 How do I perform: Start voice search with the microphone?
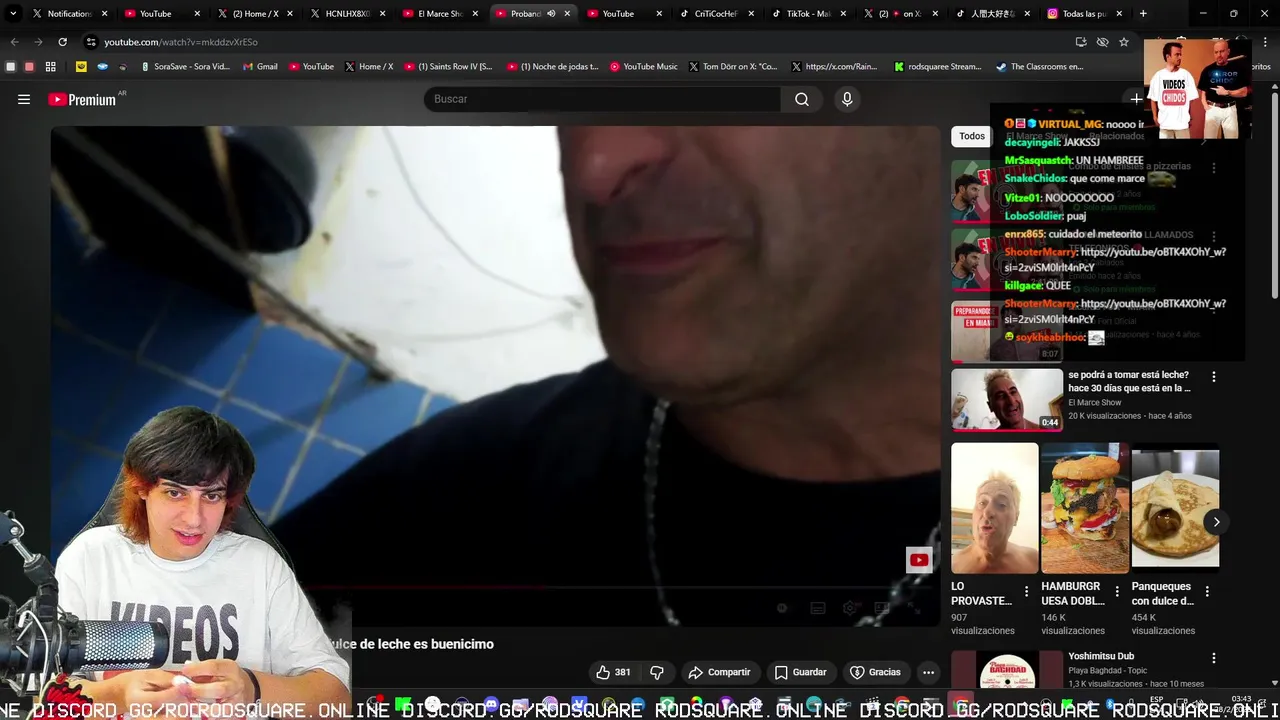click(x=847, y=99)
